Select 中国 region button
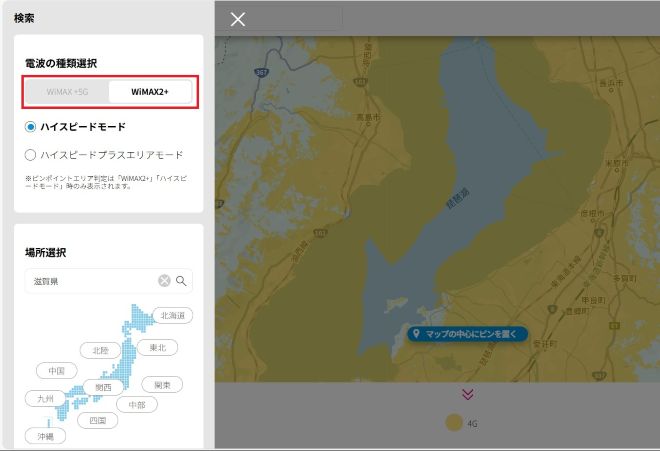 [57, 371]
